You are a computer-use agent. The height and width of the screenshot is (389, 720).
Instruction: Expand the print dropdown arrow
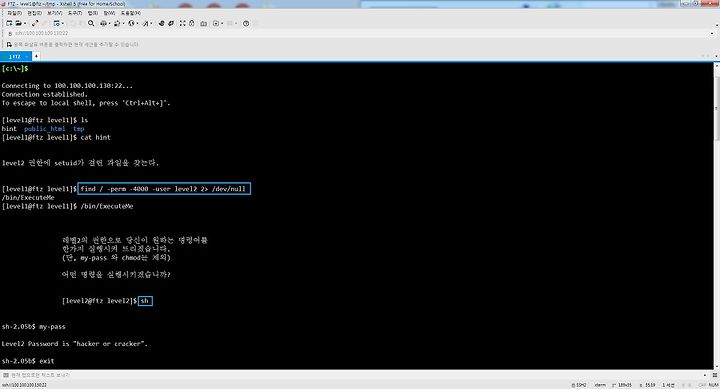[x=109, y=23]
